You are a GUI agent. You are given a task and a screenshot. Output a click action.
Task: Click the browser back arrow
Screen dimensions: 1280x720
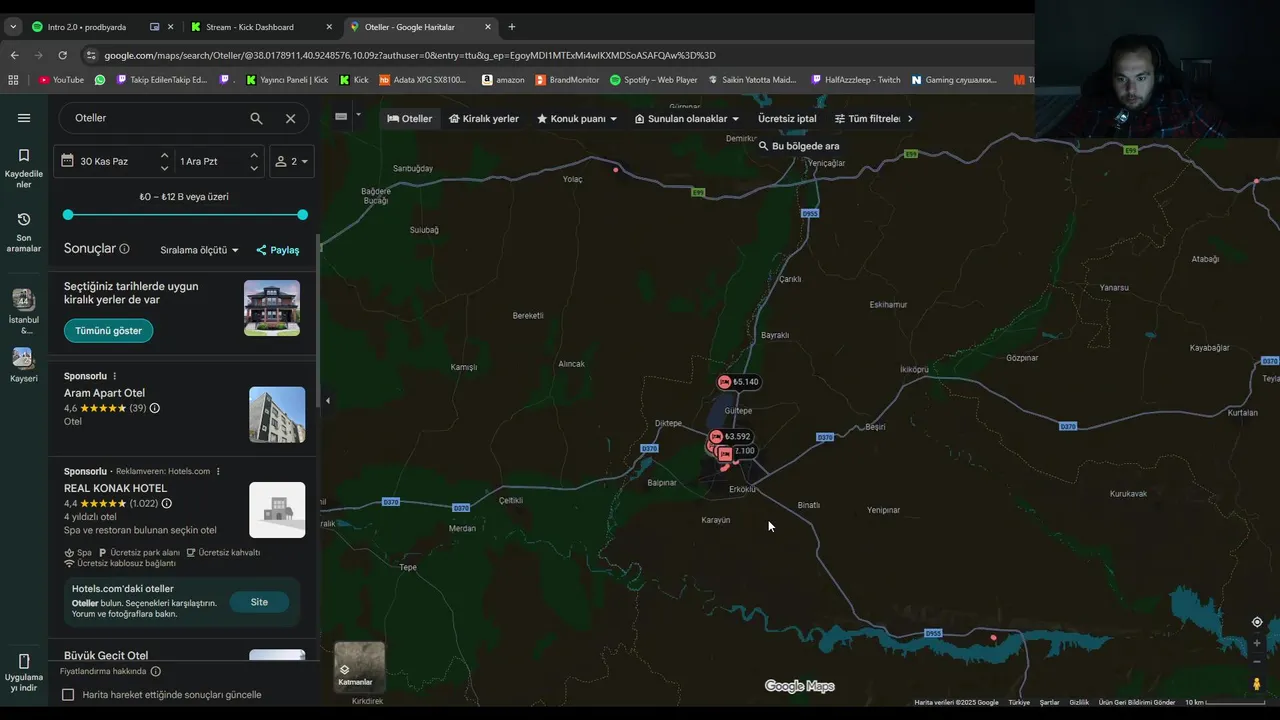tap(14, 55)
